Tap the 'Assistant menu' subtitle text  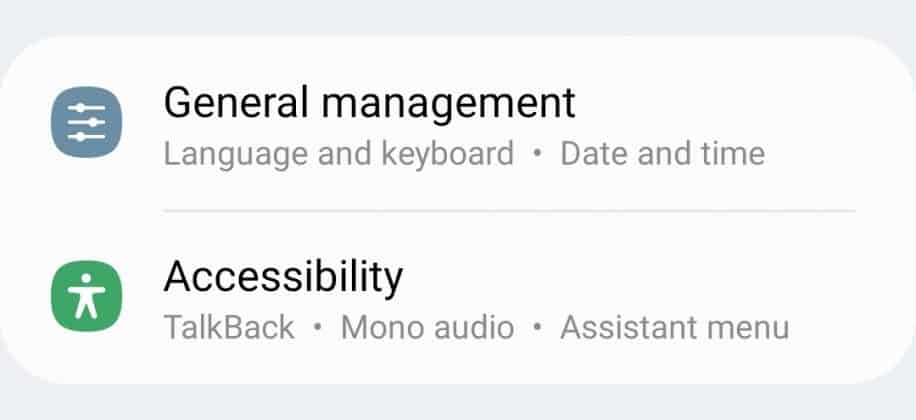[674, 327]
